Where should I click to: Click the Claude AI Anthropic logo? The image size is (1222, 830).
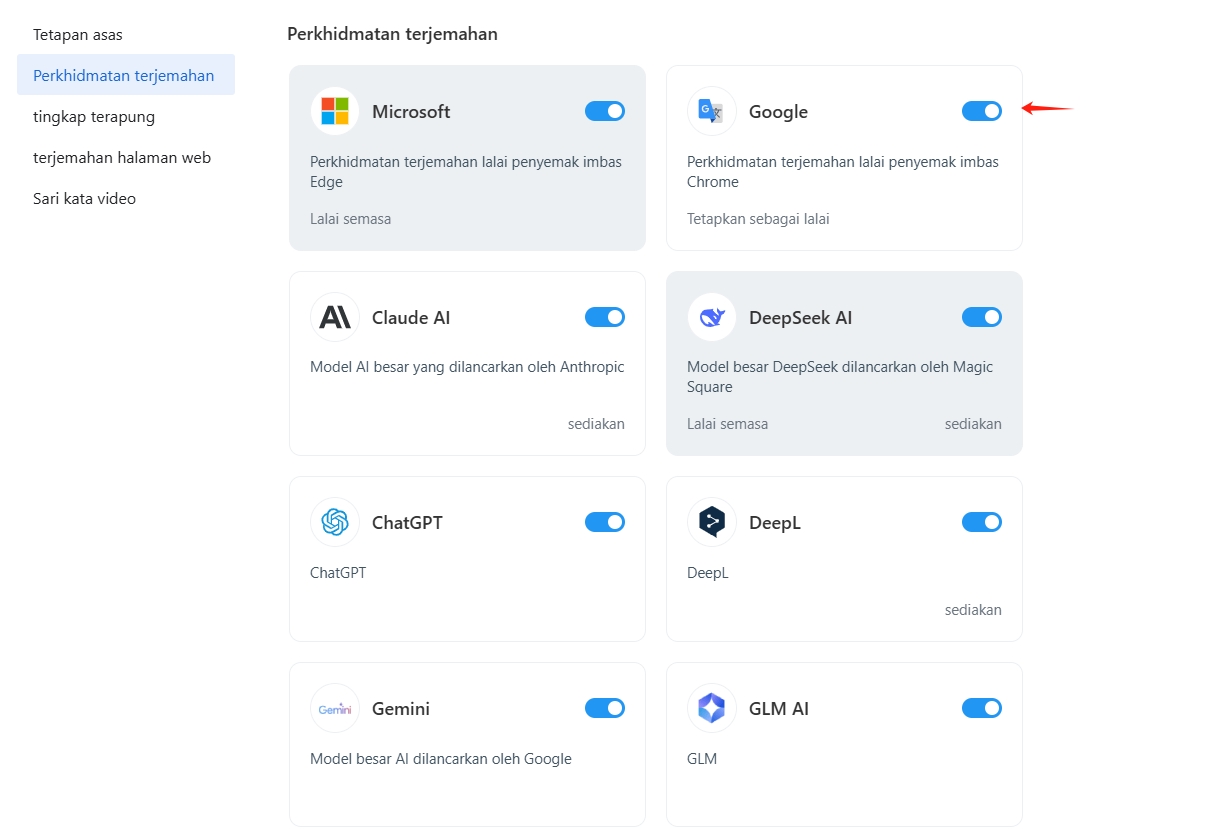tap(335, 317)
